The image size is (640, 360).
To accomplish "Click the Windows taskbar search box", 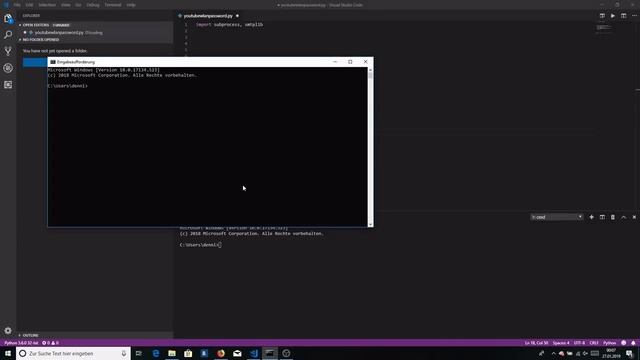I will coord(73,353).
